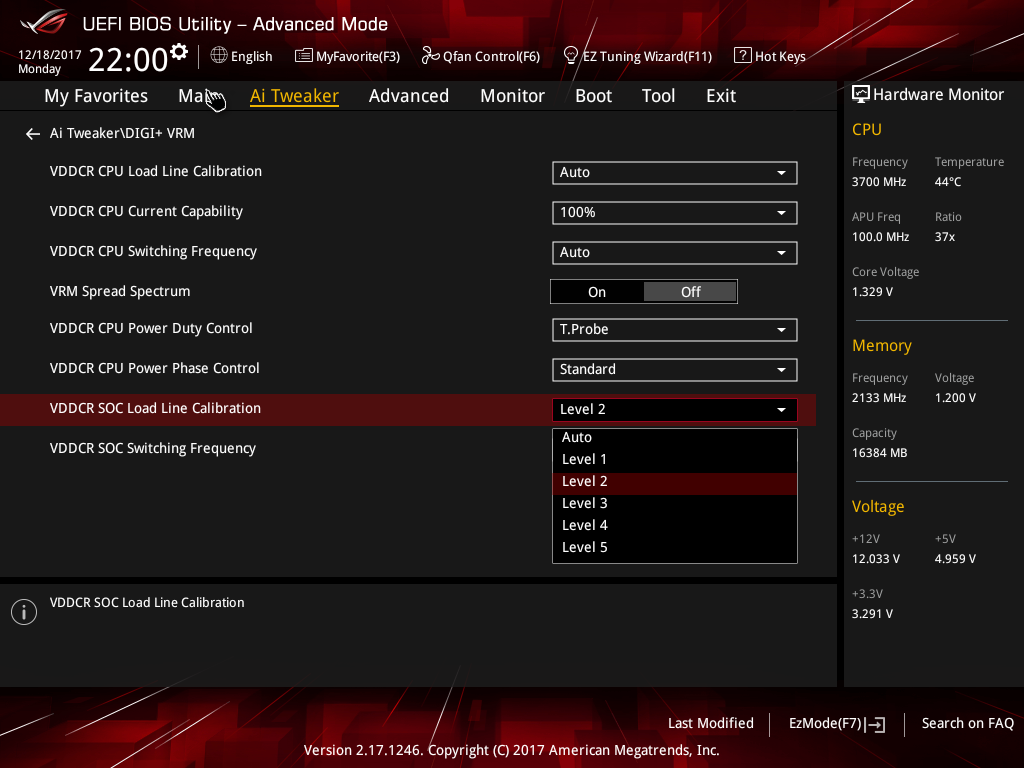Select VDDCR SOC Switching Frequency row
The width and height of the screenshot is (1024, 768).
pyautogui.click(x=153, y=449)
